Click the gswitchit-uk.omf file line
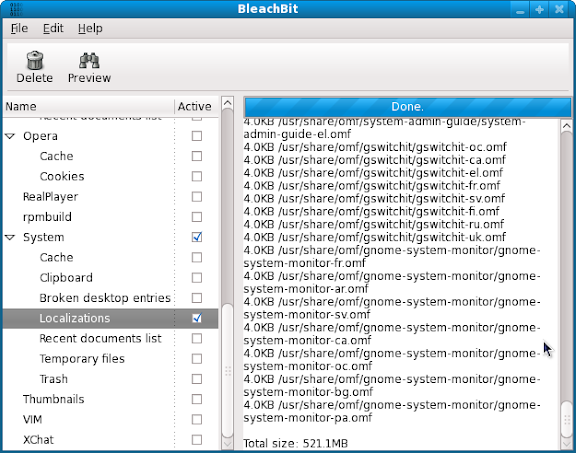This screenshot has width=576, height=453. click(375, 237)
